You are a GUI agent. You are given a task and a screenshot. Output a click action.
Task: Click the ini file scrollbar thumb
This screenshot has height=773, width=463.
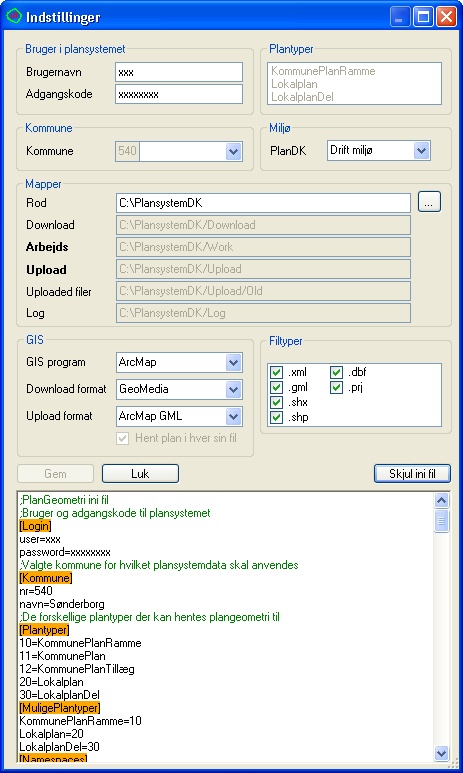[x=441, y=521]
